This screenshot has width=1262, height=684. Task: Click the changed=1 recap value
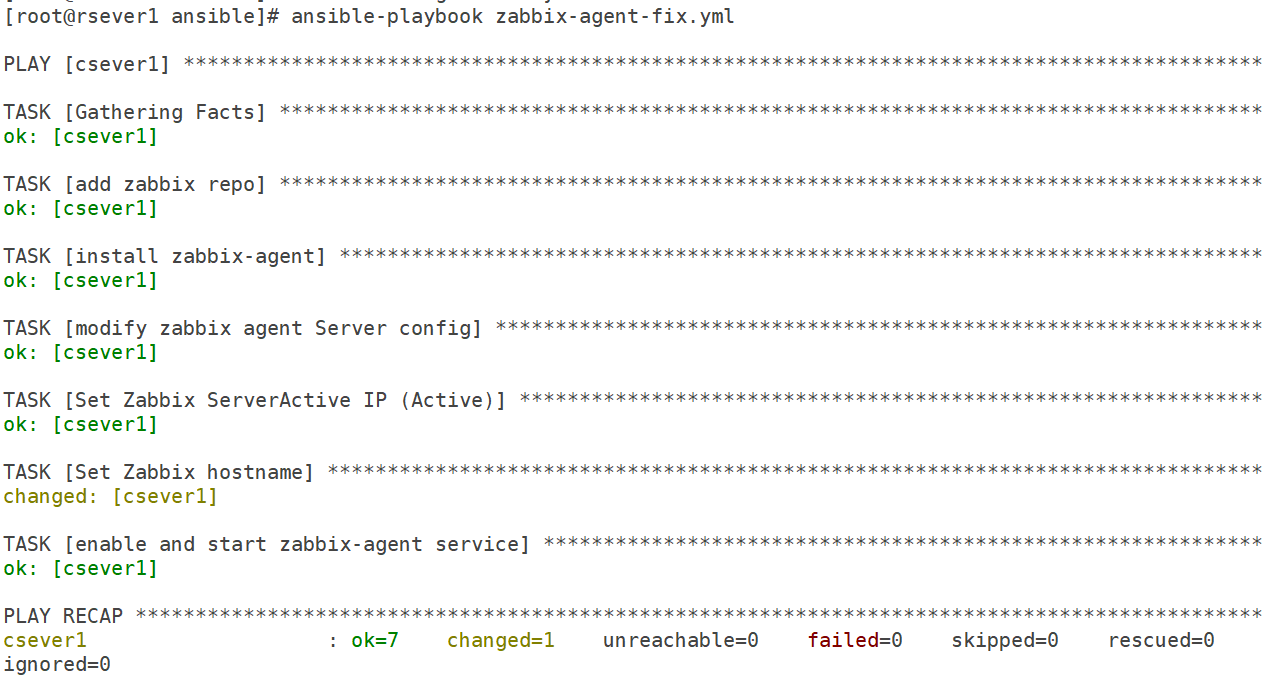[501, 641]
